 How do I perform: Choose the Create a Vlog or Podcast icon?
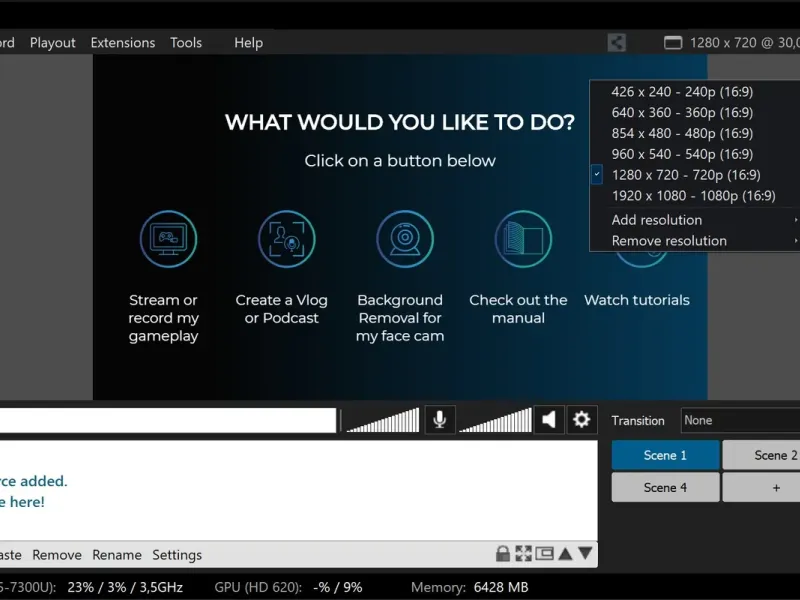(287, 239)
